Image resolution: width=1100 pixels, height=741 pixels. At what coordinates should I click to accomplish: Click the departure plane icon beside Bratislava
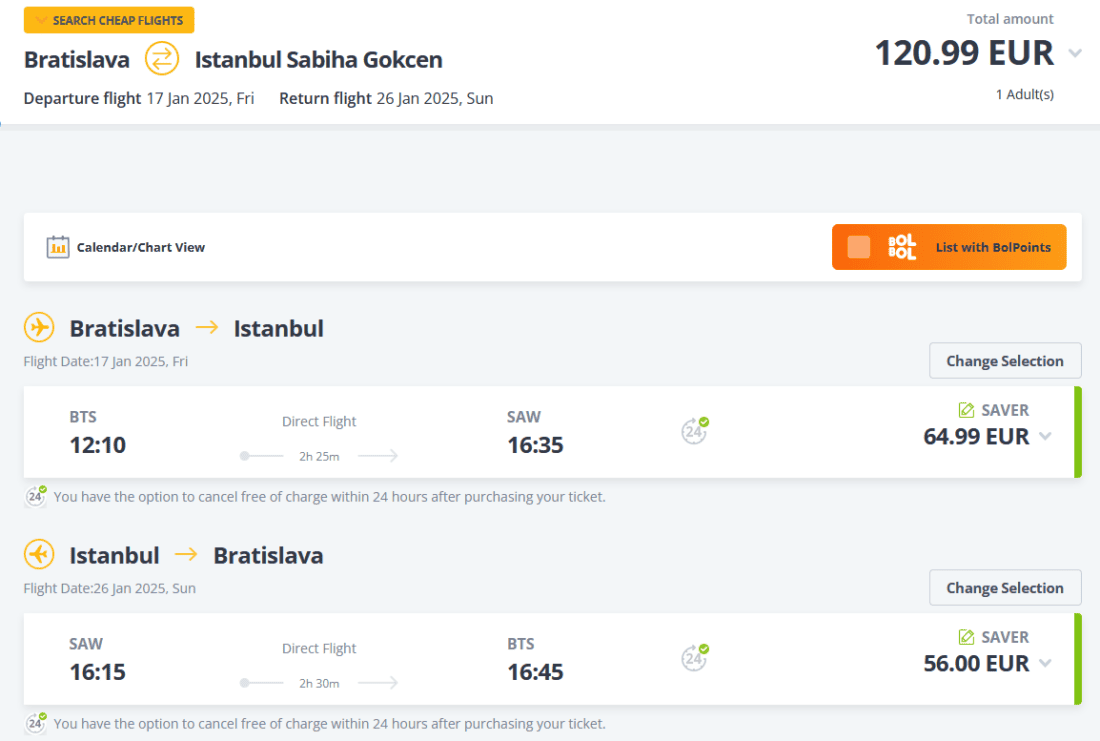coord(39,327)
